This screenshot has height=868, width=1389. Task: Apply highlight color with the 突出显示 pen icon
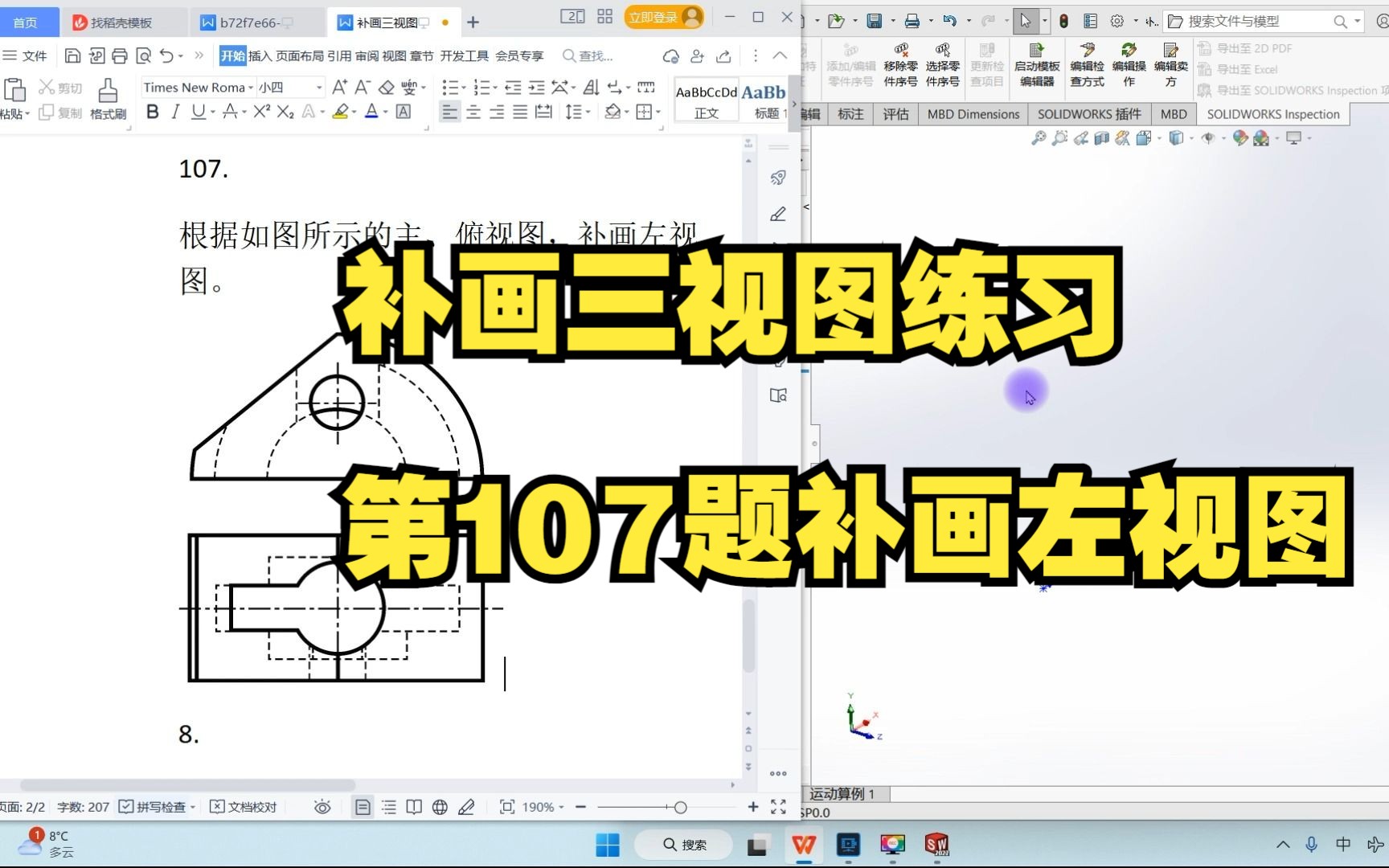point(338,112)
